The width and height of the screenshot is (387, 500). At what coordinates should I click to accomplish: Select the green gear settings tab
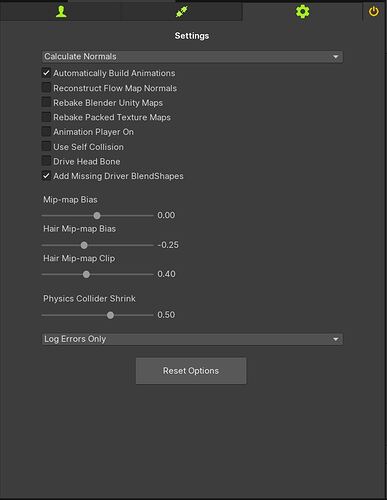pyautogui.click(x=302, y=11)
